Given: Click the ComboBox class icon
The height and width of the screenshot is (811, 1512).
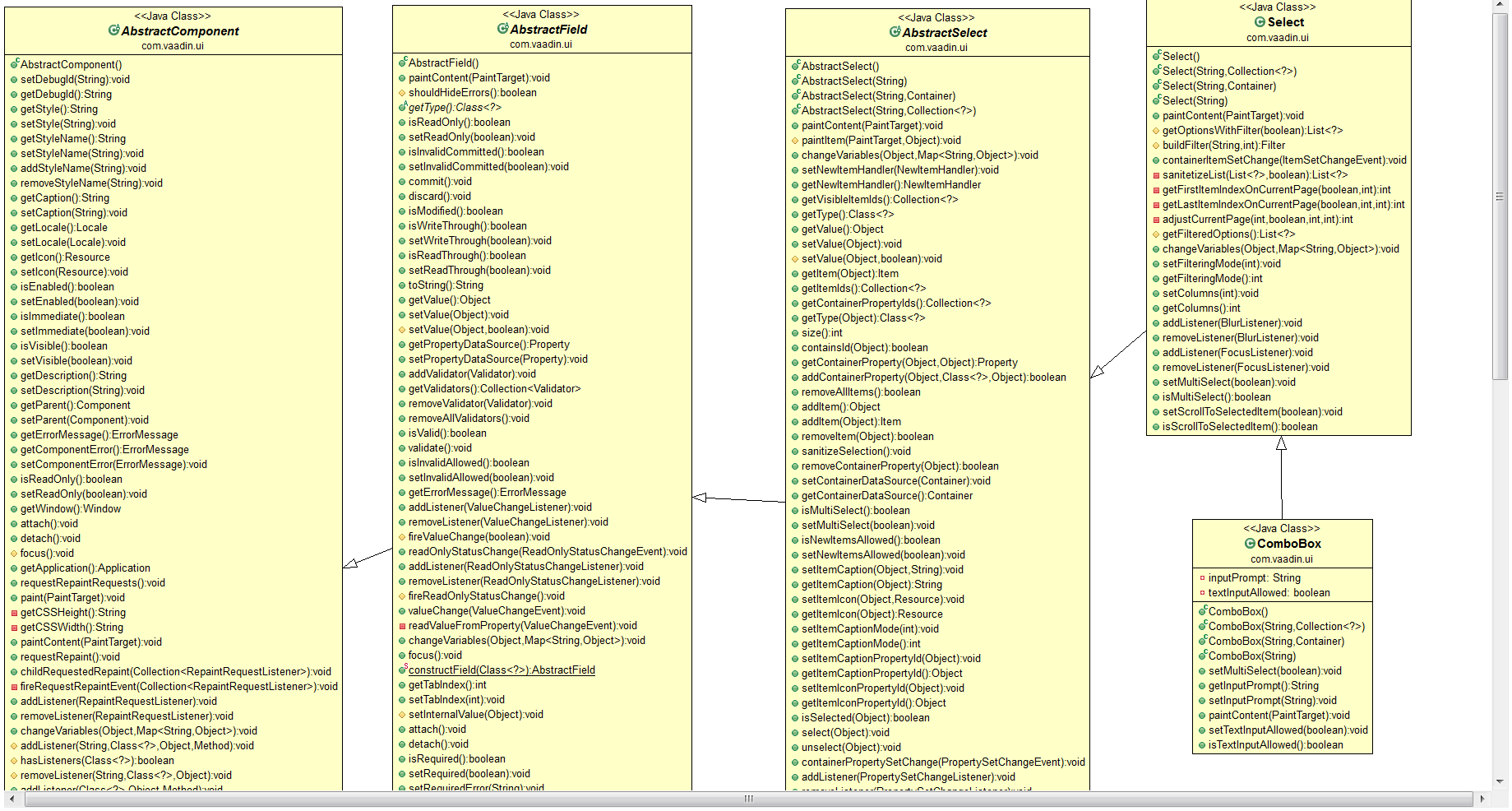Looking at the screenshot, I should click(1249, 544).
